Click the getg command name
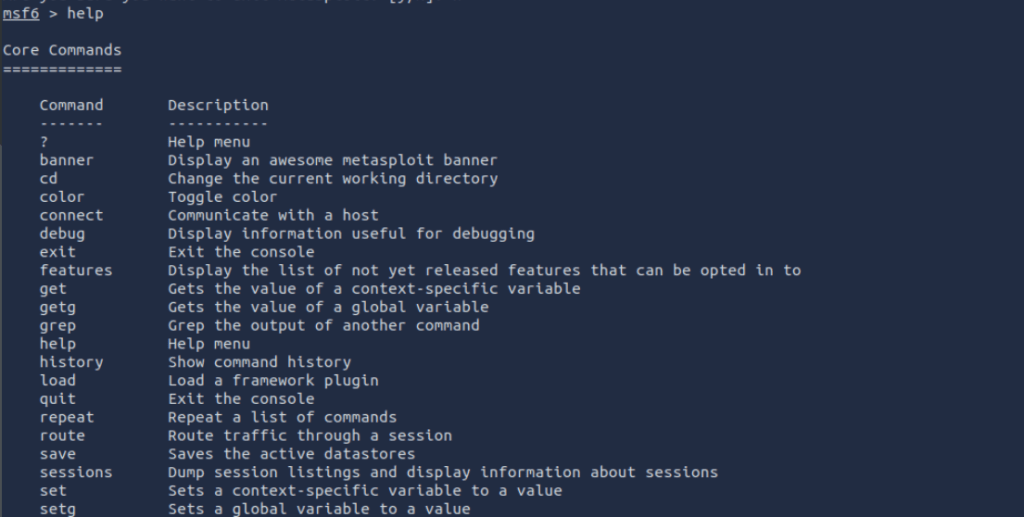 pos(57,307)
